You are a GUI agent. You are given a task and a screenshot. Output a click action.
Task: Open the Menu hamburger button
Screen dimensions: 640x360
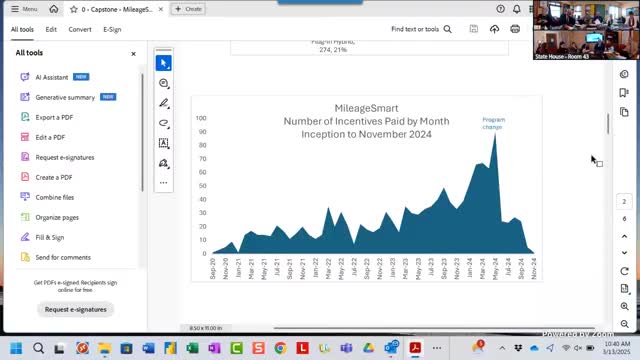24,9
